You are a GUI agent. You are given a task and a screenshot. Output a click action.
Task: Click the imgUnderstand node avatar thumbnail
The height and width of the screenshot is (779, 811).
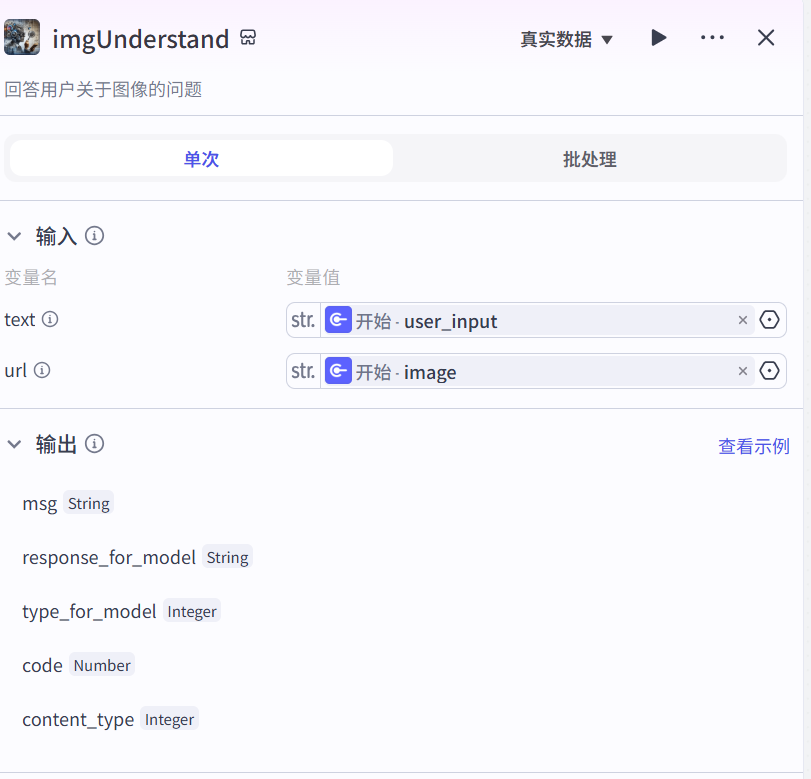coord(22,38)
